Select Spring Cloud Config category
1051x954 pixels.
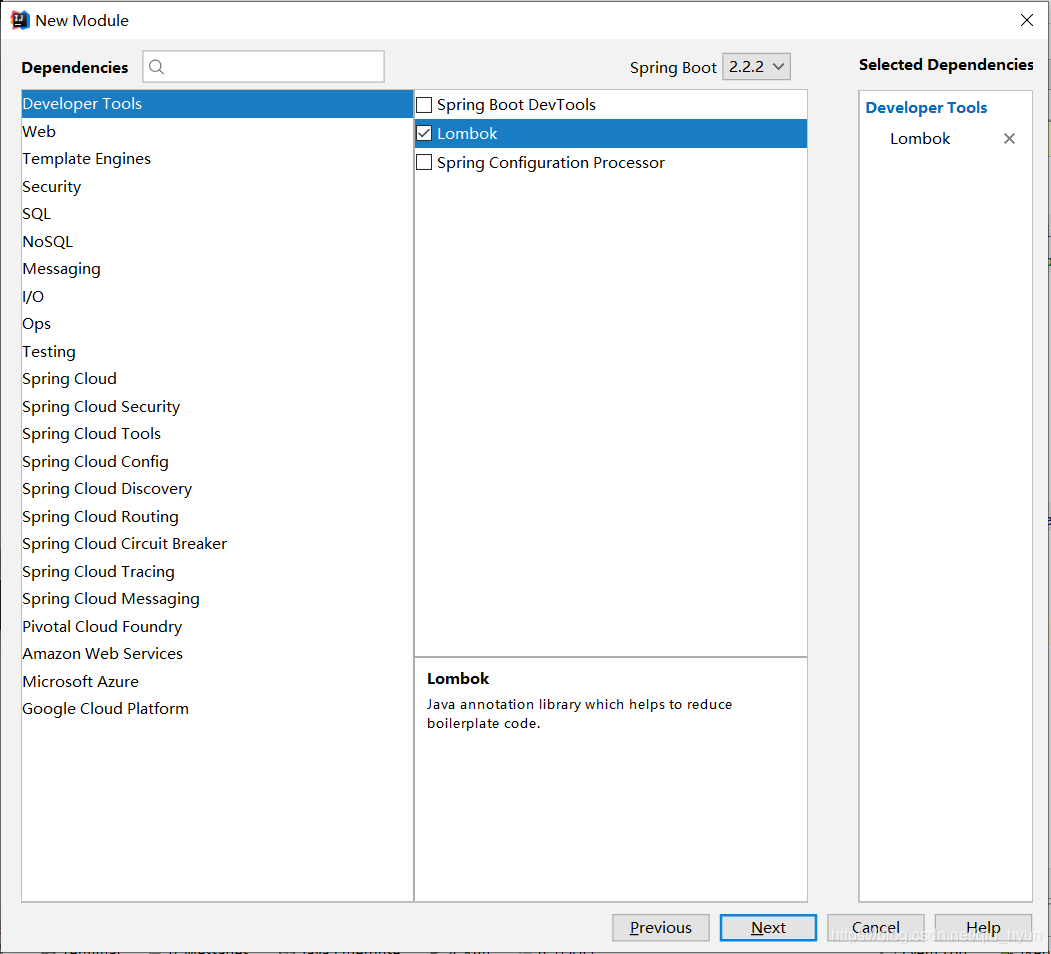[217, 461]
